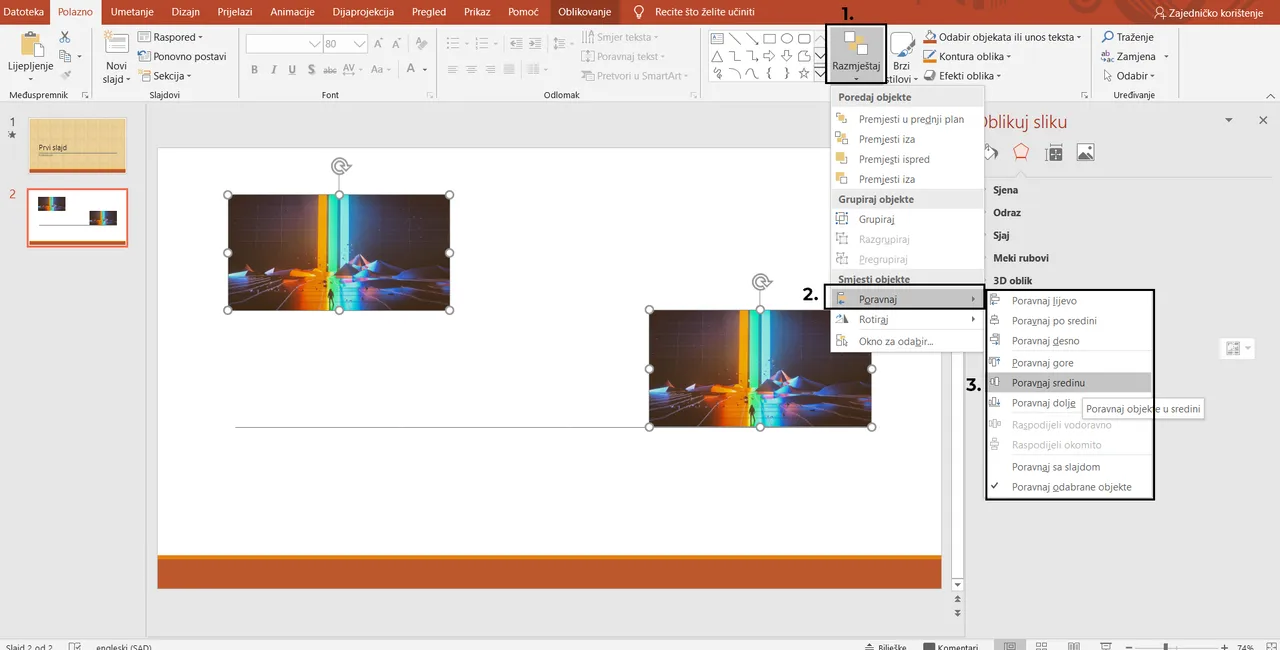Open the Raspored layout dropdown
The width and height of the screenshot is (1280, 650).
pyautogui.click(x=171, y=37)
